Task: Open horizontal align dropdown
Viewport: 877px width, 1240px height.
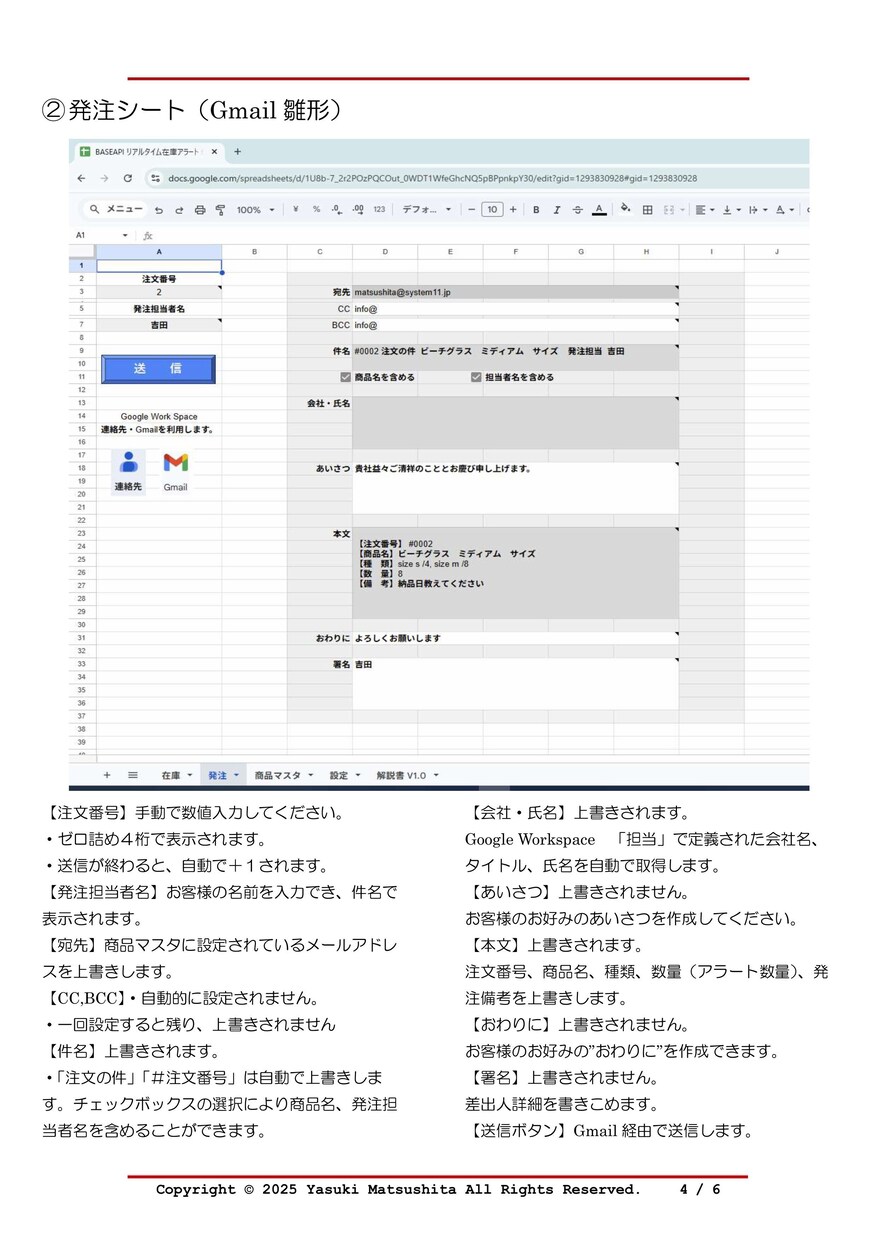Action: pos(704,210)
